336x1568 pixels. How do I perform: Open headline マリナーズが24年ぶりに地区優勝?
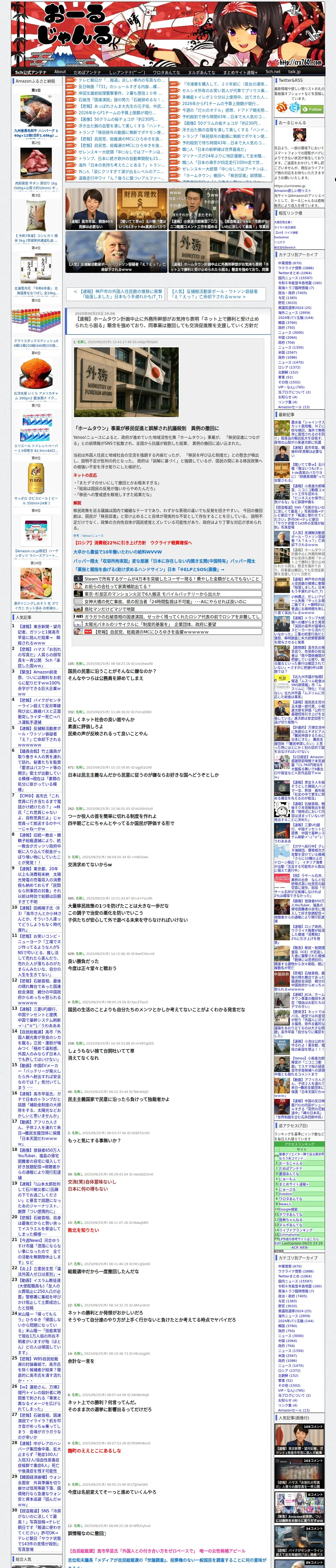(x=223, y=156)
